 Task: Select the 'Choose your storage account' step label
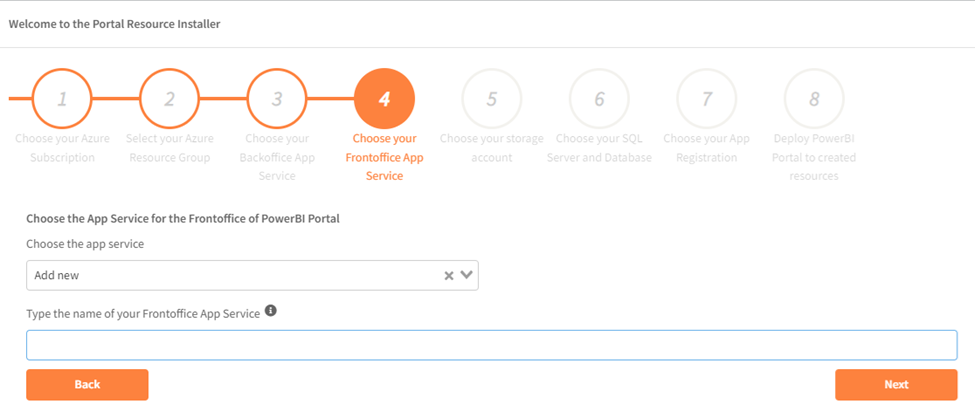(492, 148)
